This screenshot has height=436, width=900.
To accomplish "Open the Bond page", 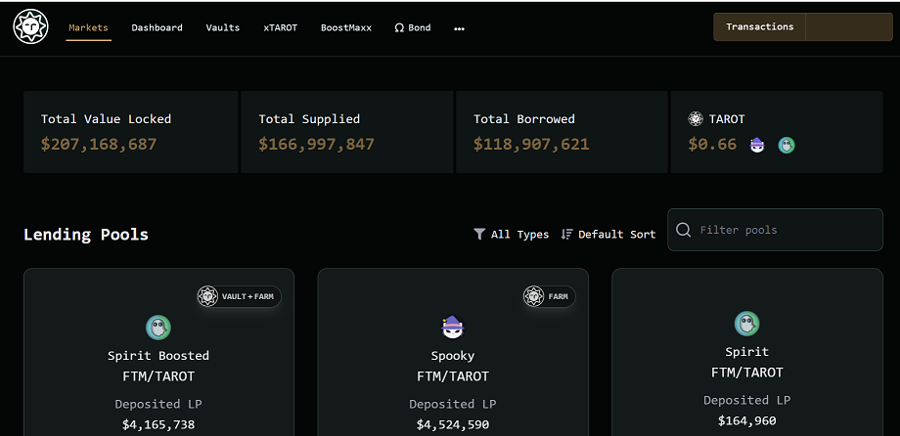I will [x=413, y=28].
